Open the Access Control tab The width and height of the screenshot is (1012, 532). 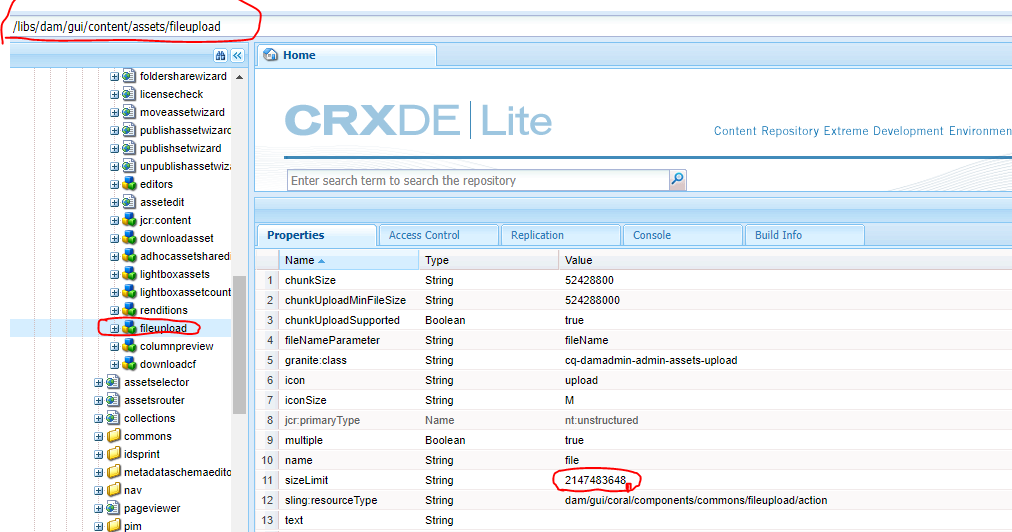click(439, 235)
